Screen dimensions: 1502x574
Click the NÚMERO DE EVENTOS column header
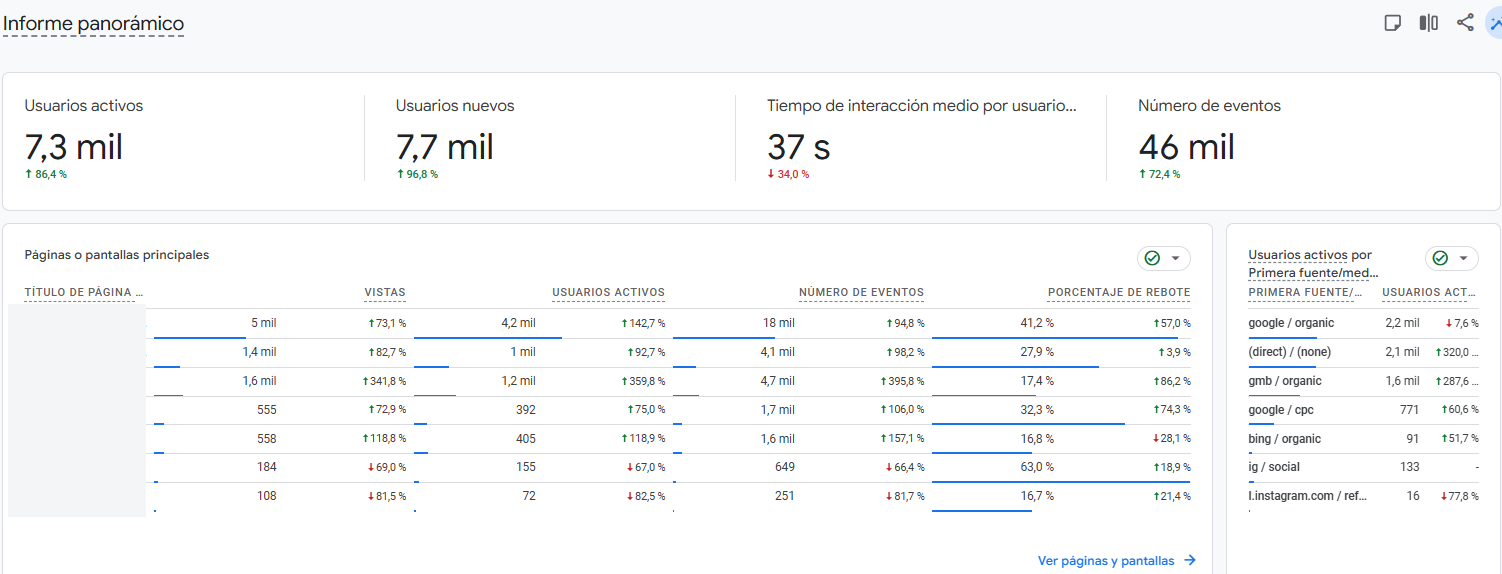coord(861,293)
